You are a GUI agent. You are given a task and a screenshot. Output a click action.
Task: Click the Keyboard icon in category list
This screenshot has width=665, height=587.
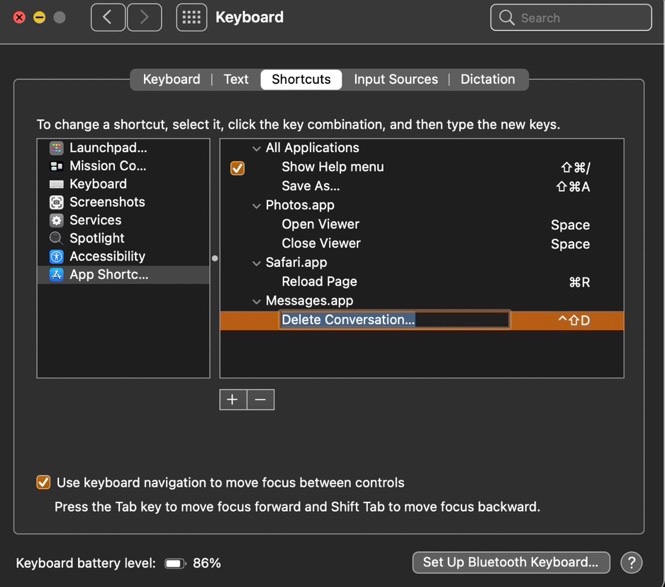coord(56,184)
